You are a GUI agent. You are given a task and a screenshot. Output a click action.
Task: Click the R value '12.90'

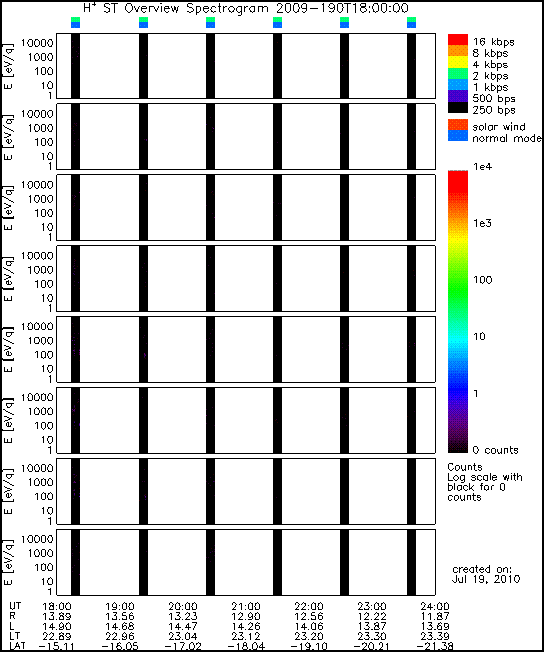point(246,617)
